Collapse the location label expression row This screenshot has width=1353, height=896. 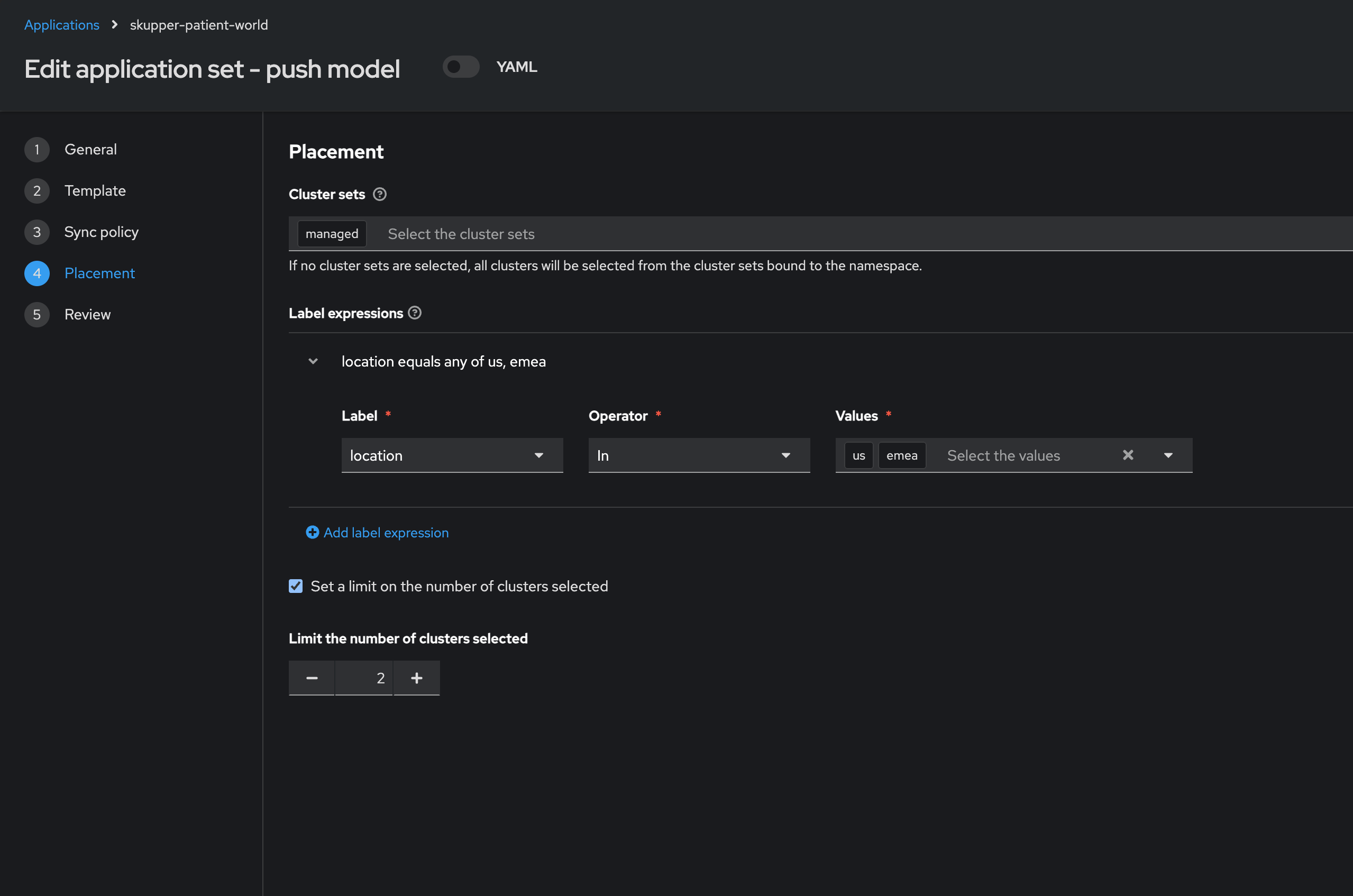pos(313,361)
